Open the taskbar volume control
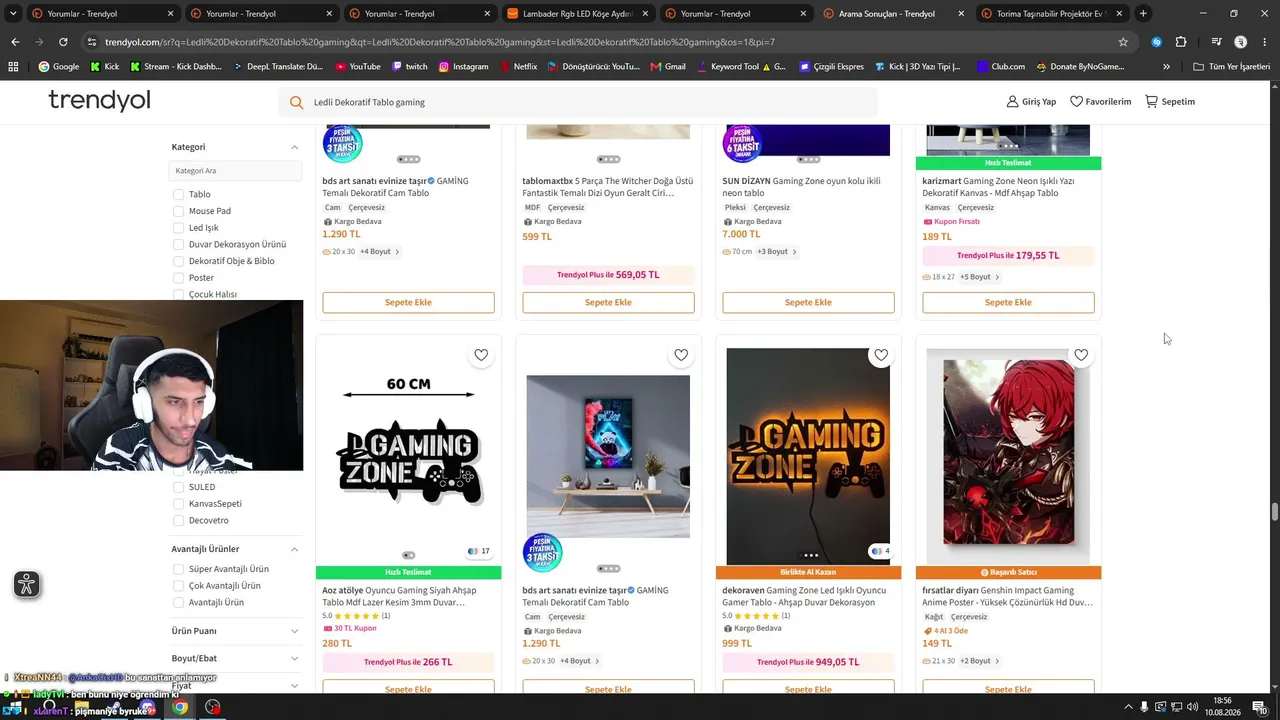Screen dimensions: 1280x720 pyautogui.click(x=1193, y=707)
